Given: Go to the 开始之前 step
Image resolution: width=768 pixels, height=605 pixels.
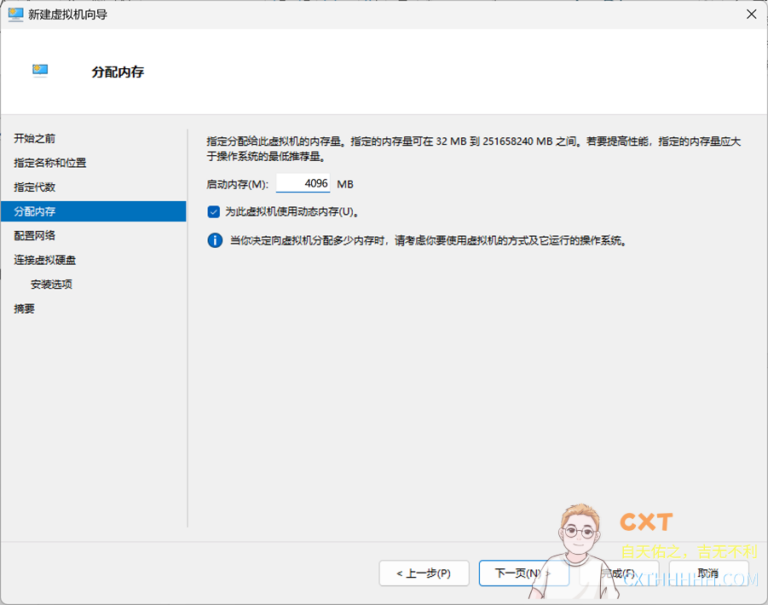Looking at the screenshot, I should click(35, 138).
